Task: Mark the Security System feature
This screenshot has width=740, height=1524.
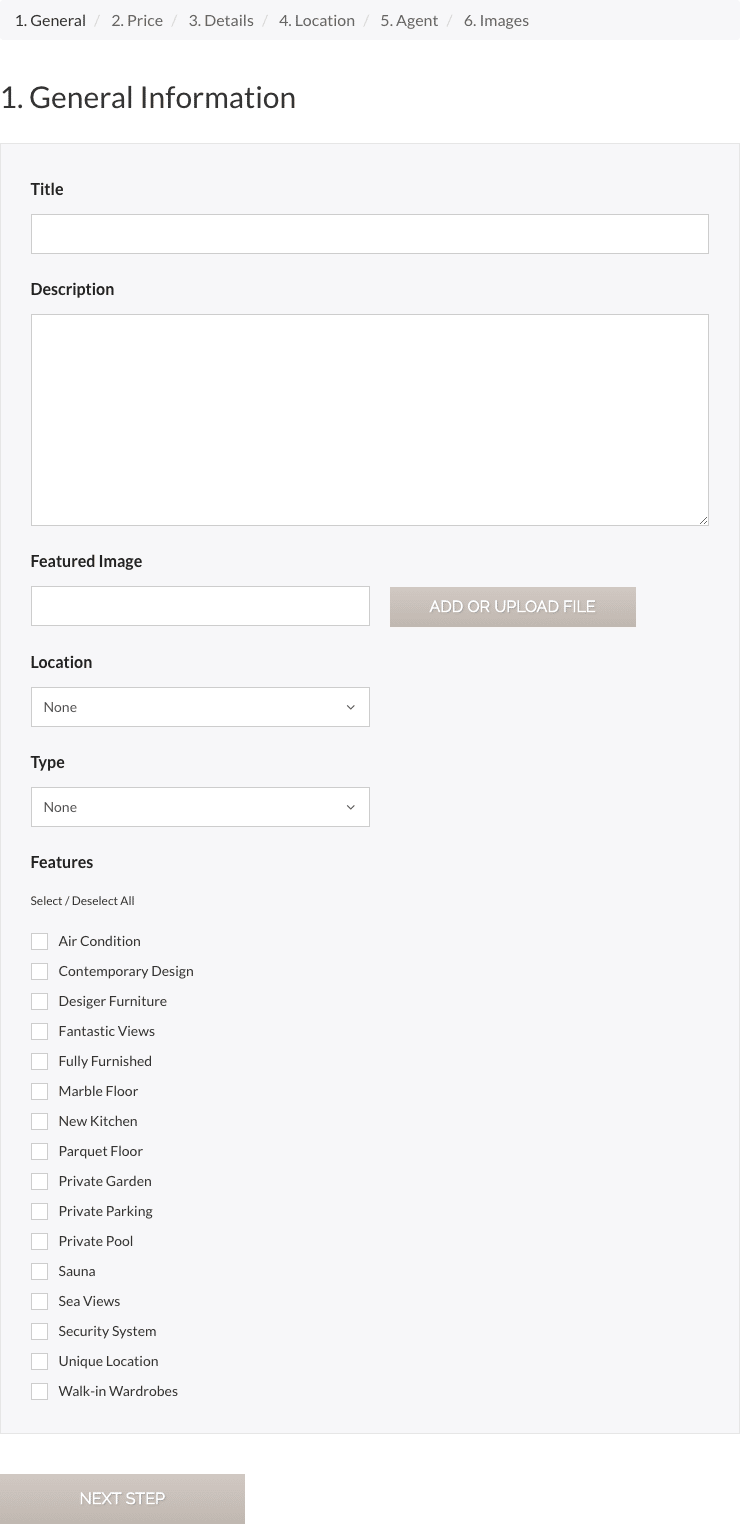Action: pos(39,1331)
